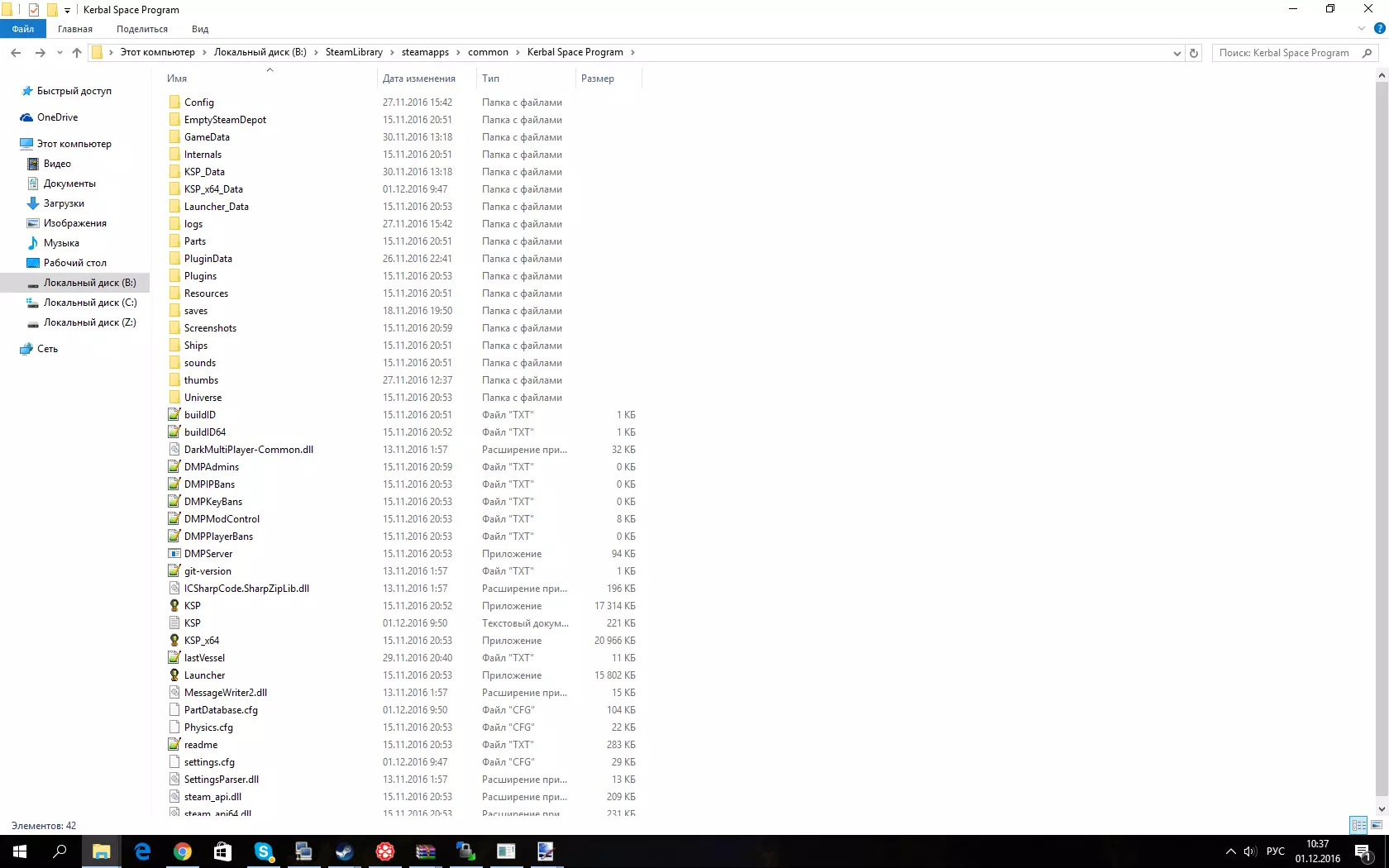Open Explorer help question mark
Image resolution: width=1389 pixels, height=868 pixels.
coord(1379,28)
